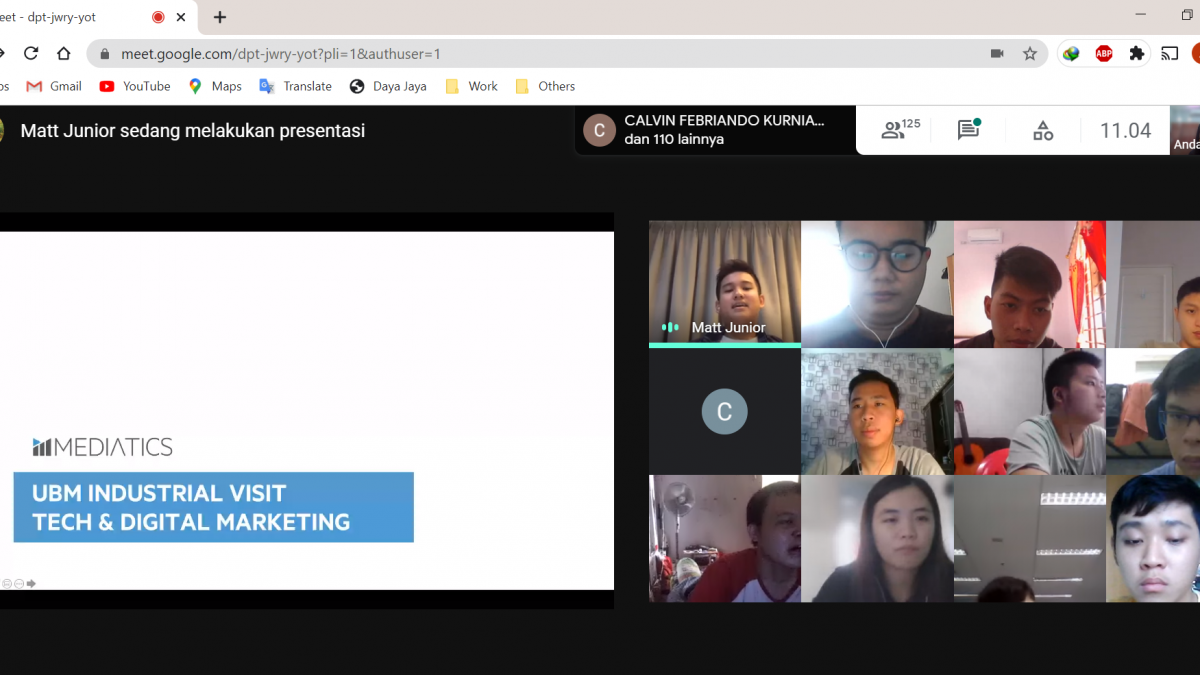Screen dimensions: 1200x675
Task: Open the Daya Jaya bookmark
Action: 388,86
